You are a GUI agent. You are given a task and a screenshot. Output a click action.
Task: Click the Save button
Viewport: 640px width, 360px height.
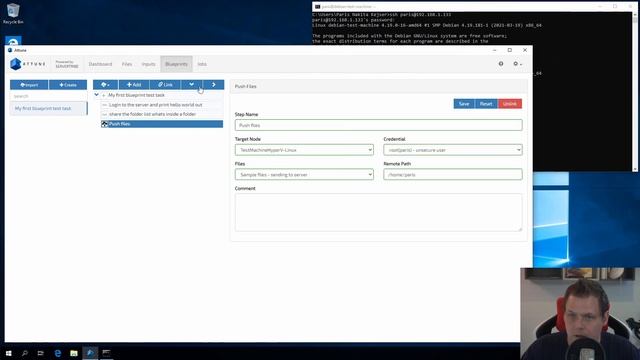tap(464, 104)
